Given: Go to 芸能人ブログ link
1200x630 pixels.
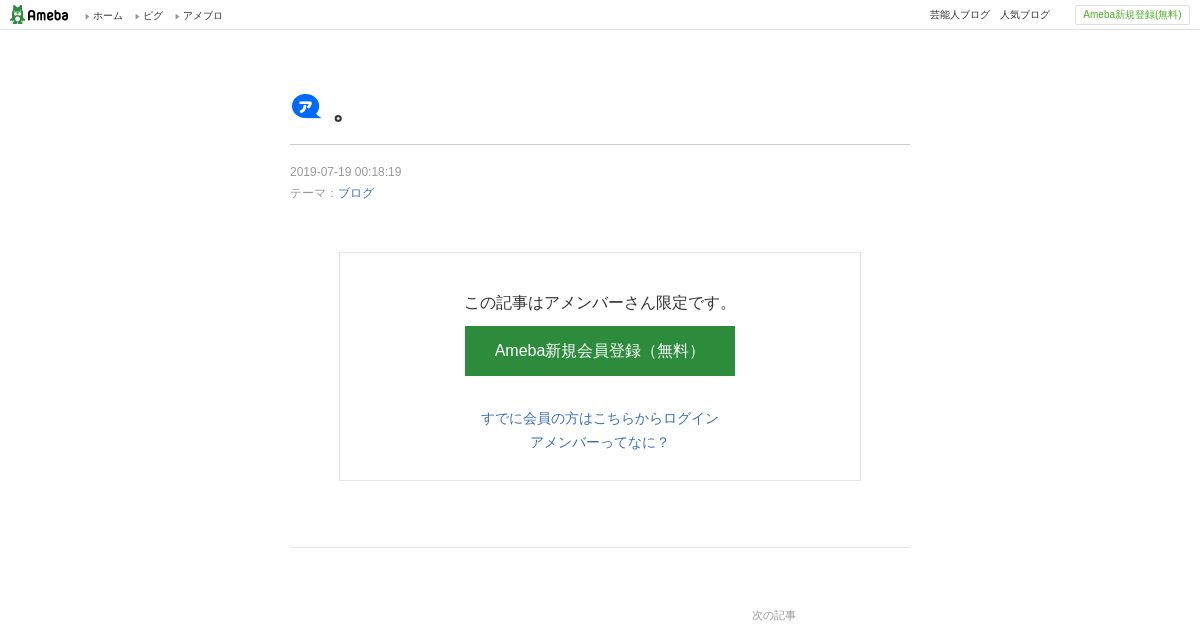Looking at the screenshot, I should tap(960, 15).
